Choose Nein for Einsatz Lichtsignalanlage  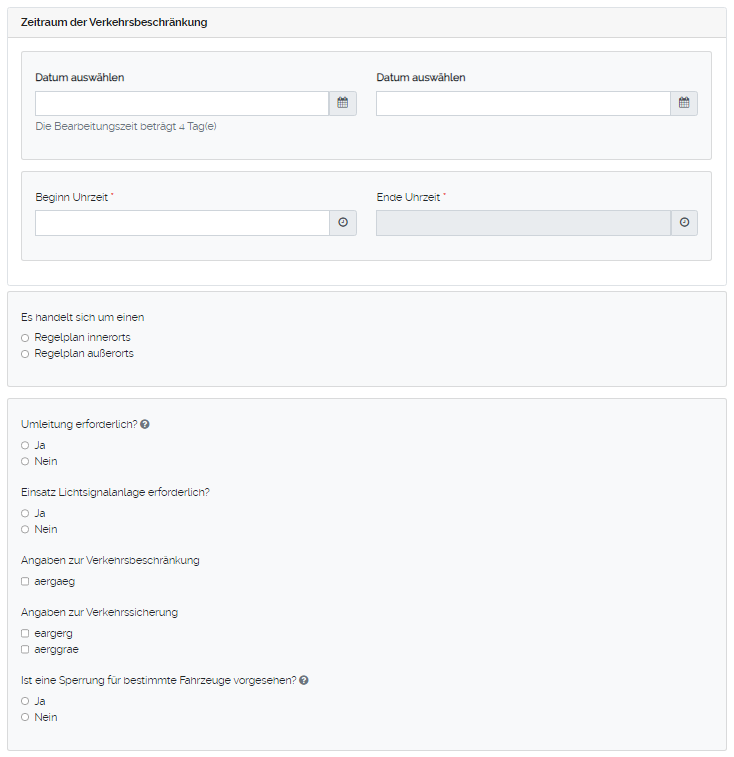pyautogui.click(x=25, y=529)
